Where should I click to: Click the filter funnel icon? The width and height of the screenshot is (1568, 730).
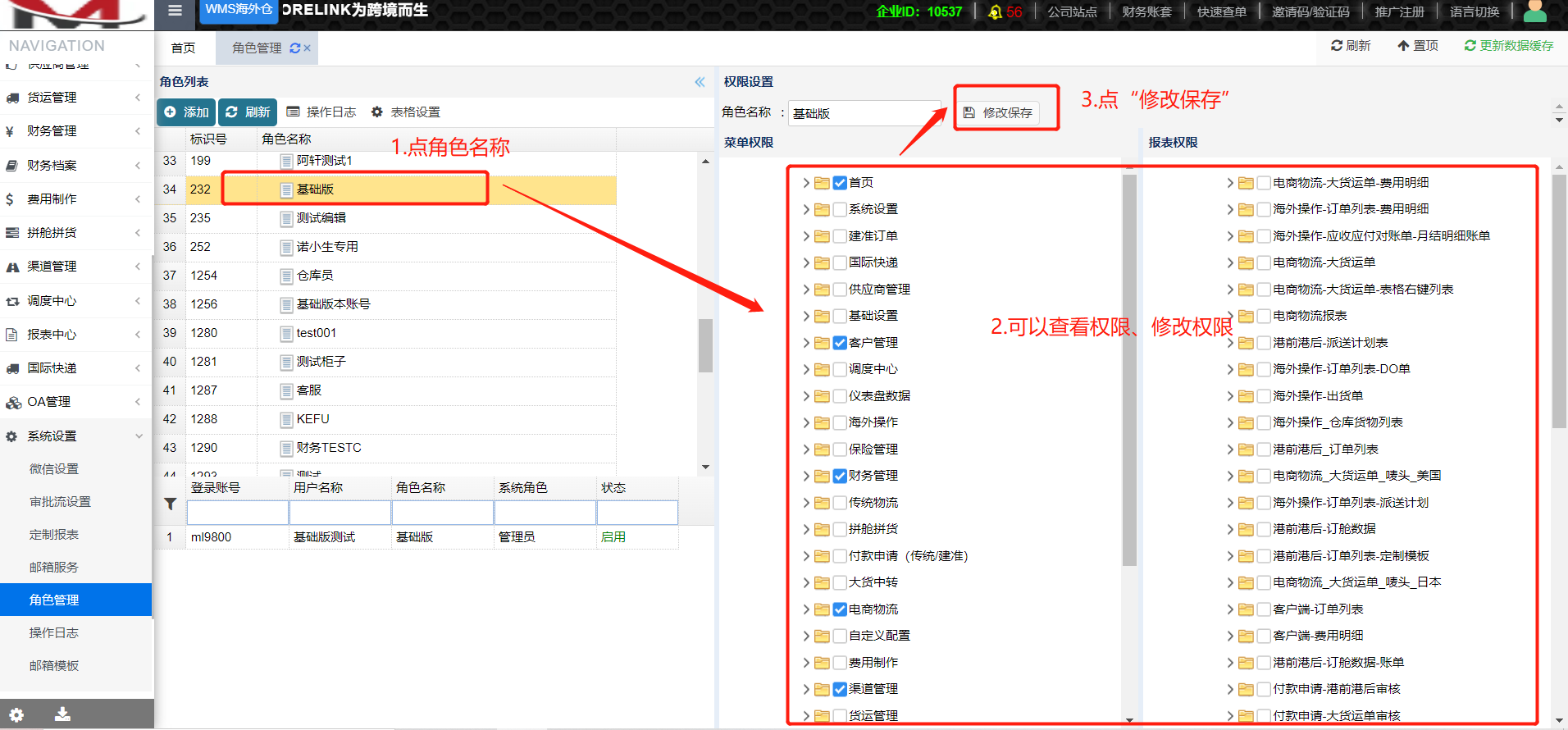pyautogui.click(x=171, y=504)
